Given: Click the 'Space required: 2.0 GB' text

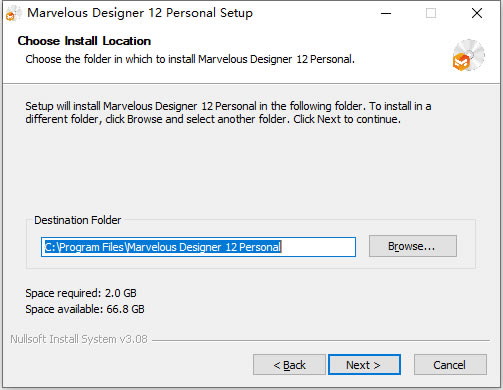Looking at the screenshot, I should tap(81, 293).
